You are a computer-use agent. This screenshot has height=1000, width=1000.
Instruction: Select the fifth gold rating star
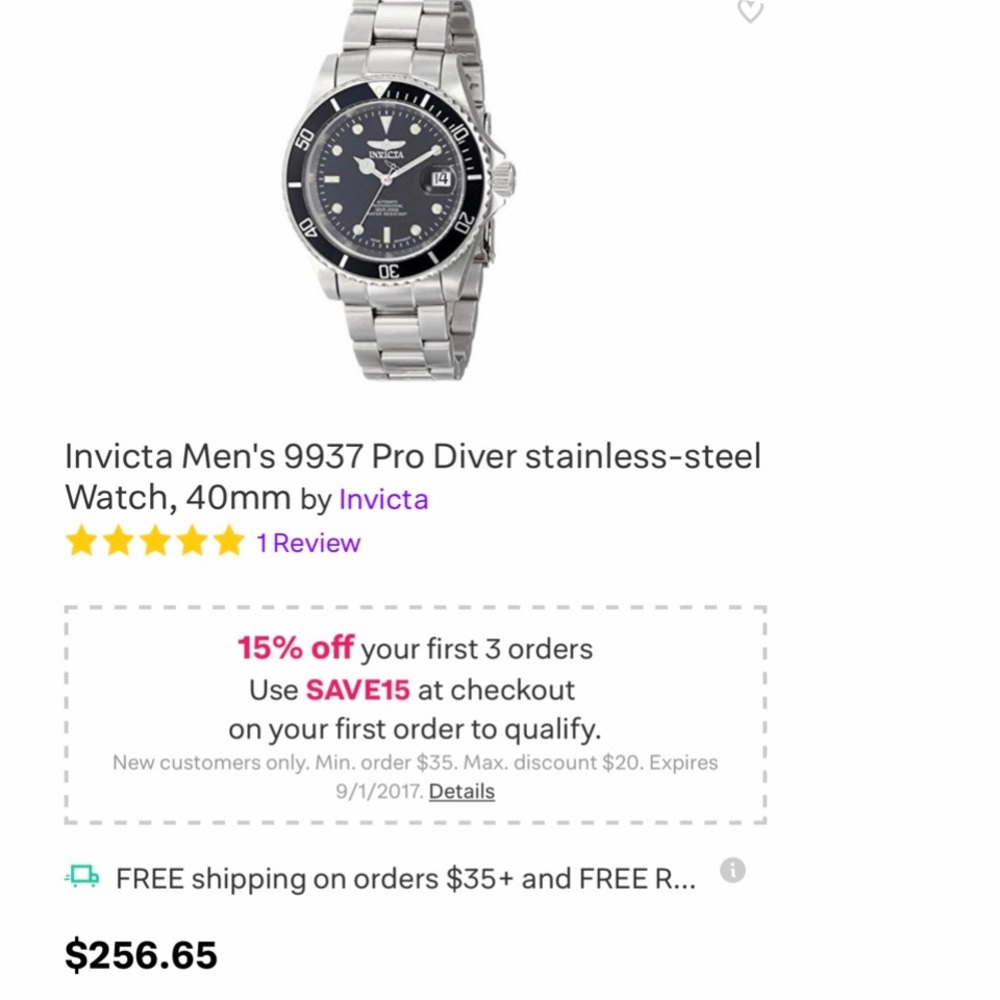[228, 541]
